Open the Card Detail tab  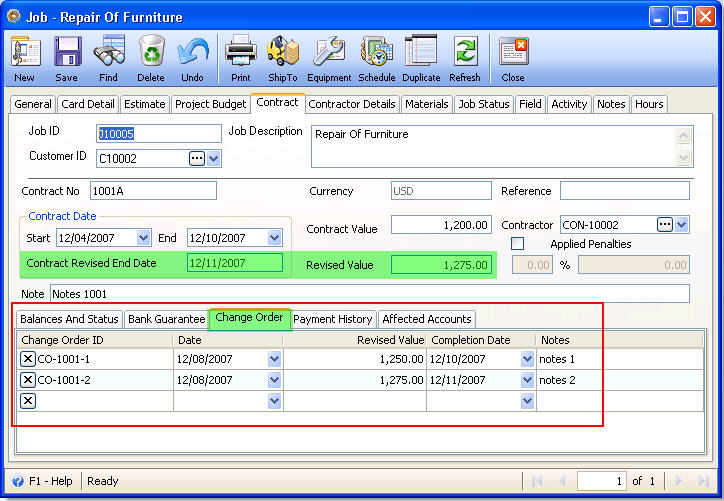pos(88,104)
